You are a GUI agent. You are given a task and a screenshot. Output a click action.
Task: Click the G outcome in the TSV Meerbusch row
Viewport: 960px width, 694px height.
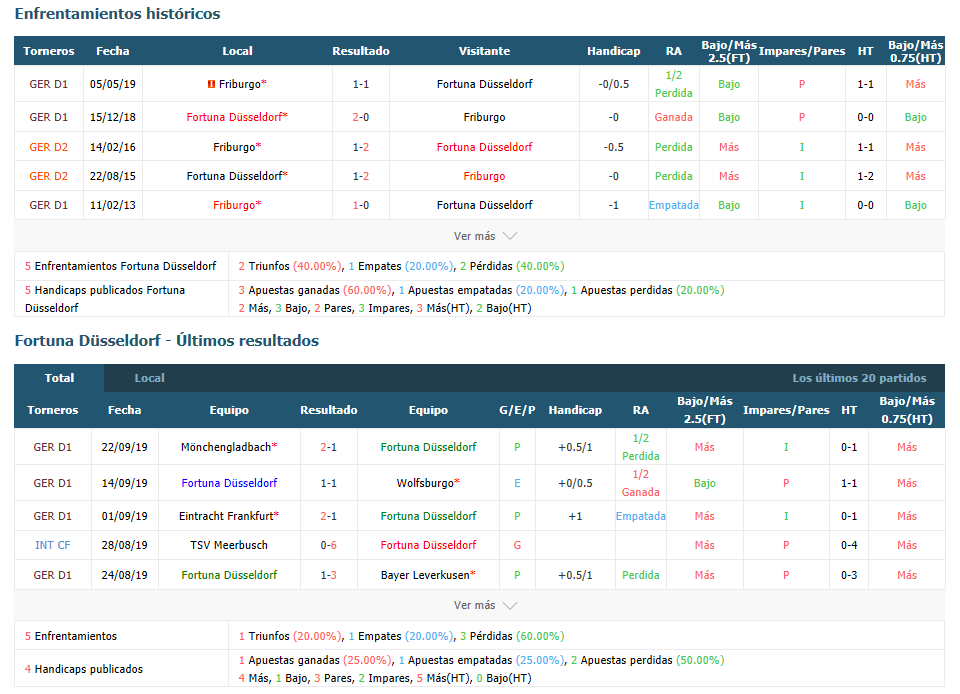click(517, 545)
